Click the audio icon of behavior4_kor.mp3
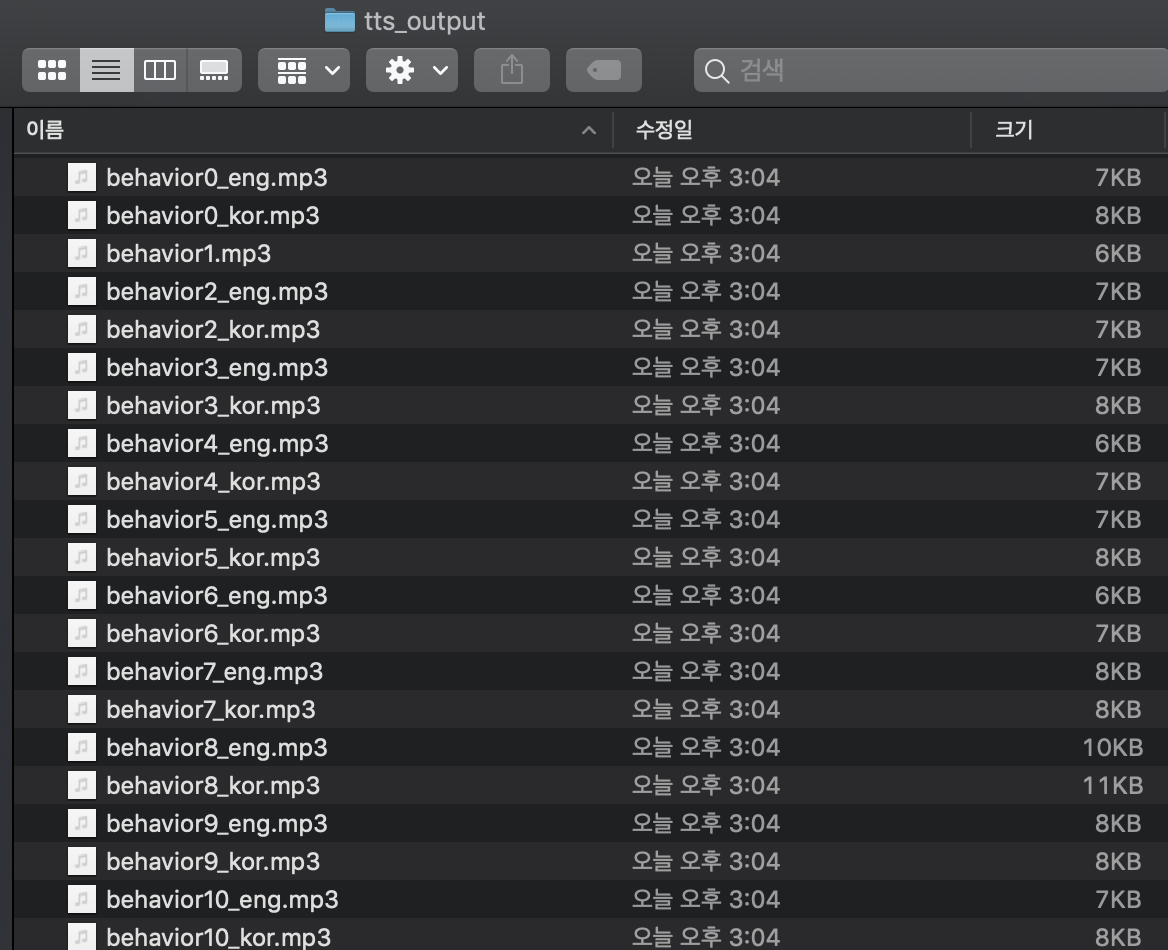1168x950 pixels. click(82, 481)
